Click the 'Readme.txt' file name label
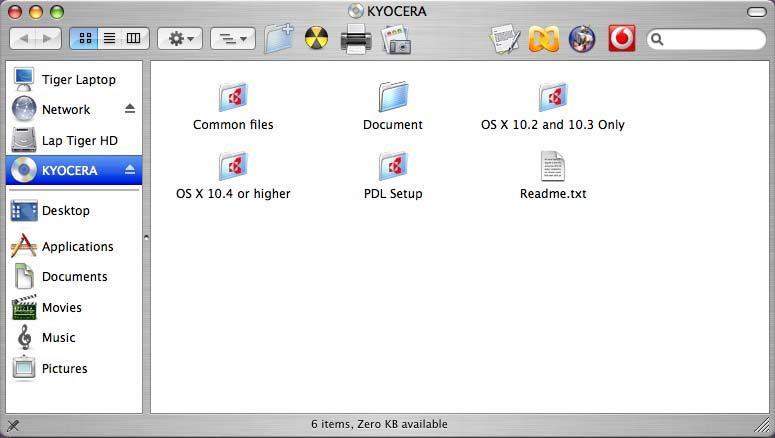Screen dimensions: 775x438 (x=553, y=194)
